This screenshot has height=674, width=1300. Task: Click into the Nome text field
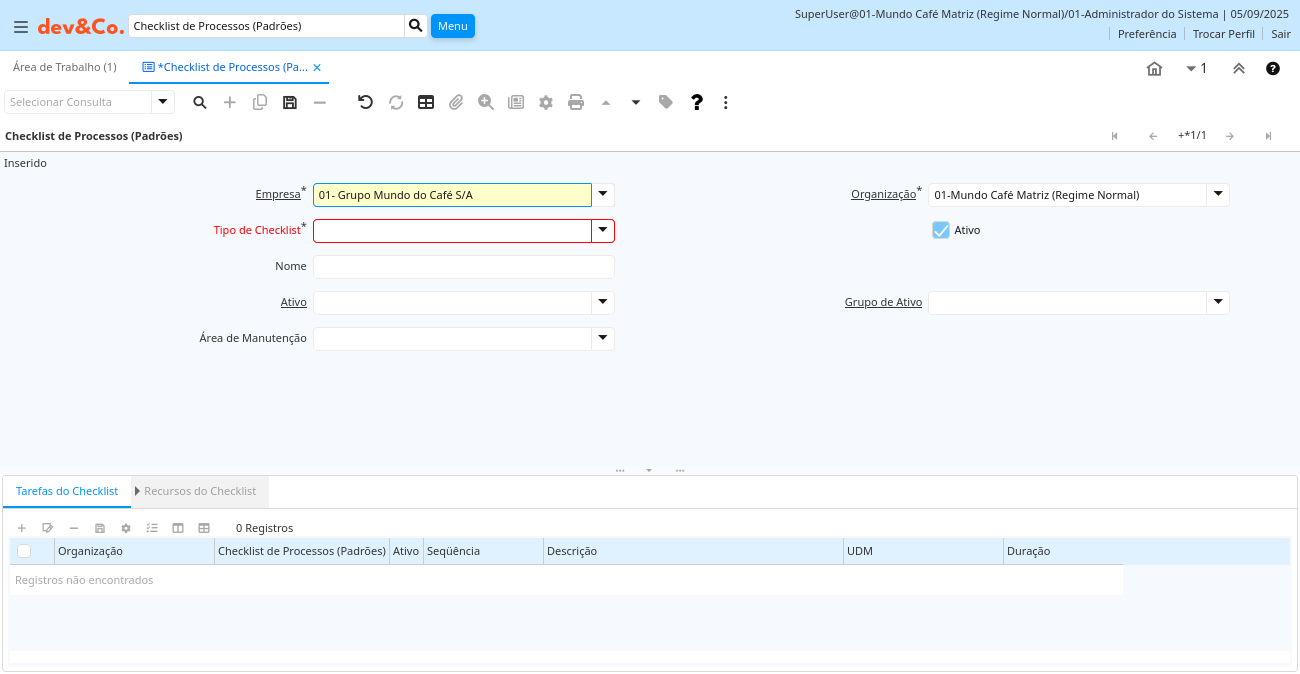[463, 267]
